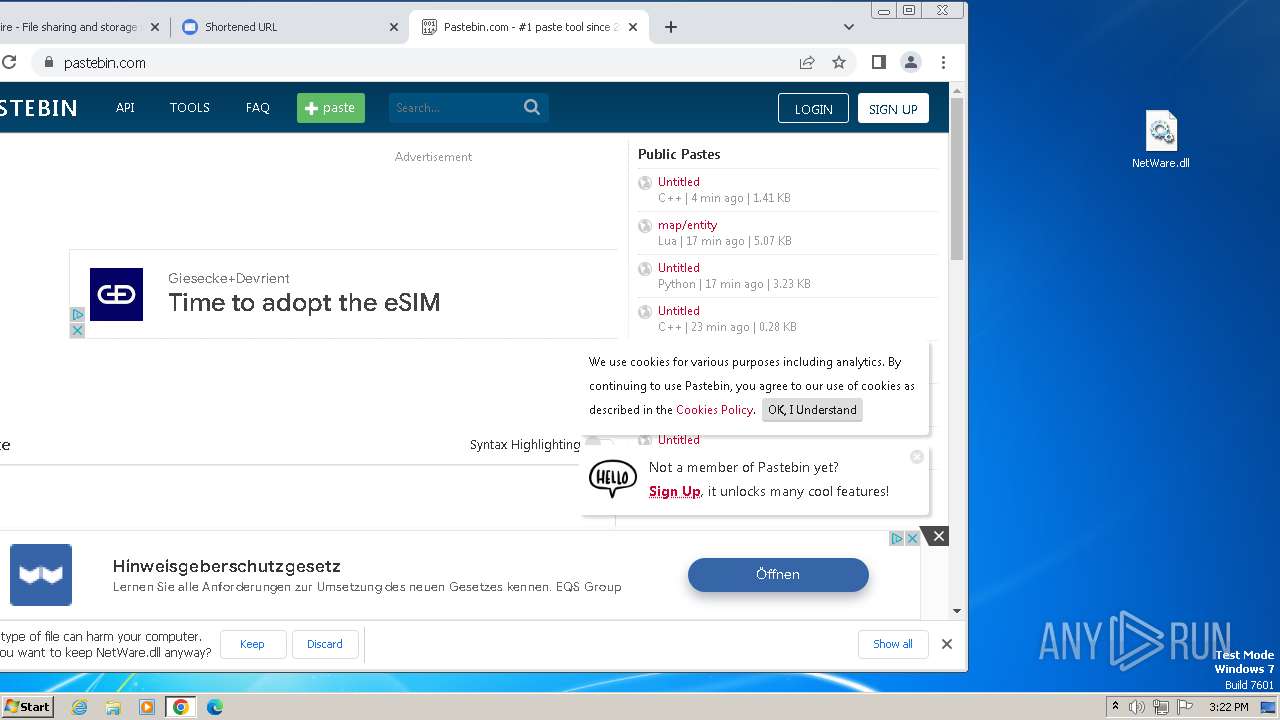Close the downloads bar

point(947,644)
